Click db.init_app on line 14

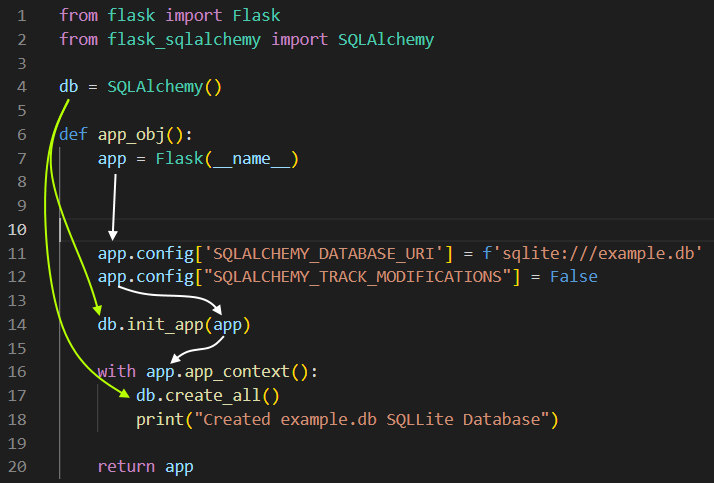click(x=150, y=325)
